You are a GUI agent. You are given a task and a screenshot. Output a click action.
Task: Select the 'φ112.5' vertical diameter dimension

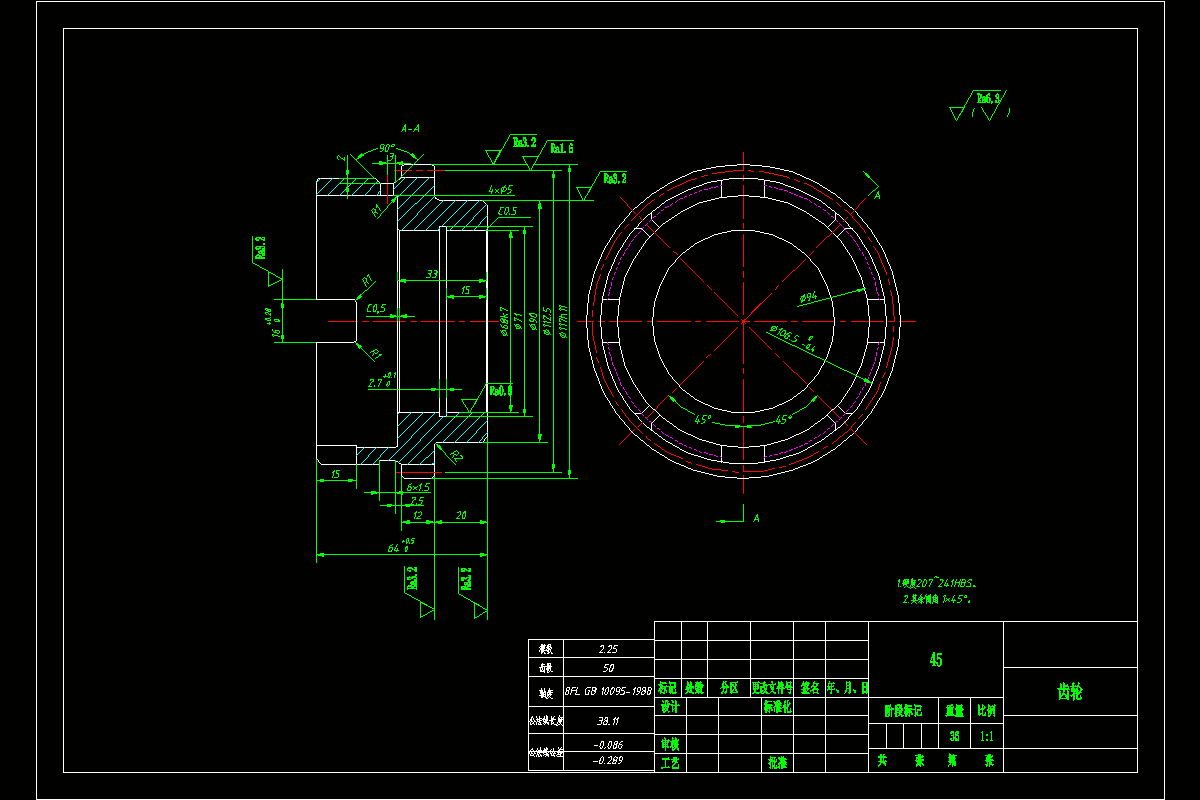point(547,322)
